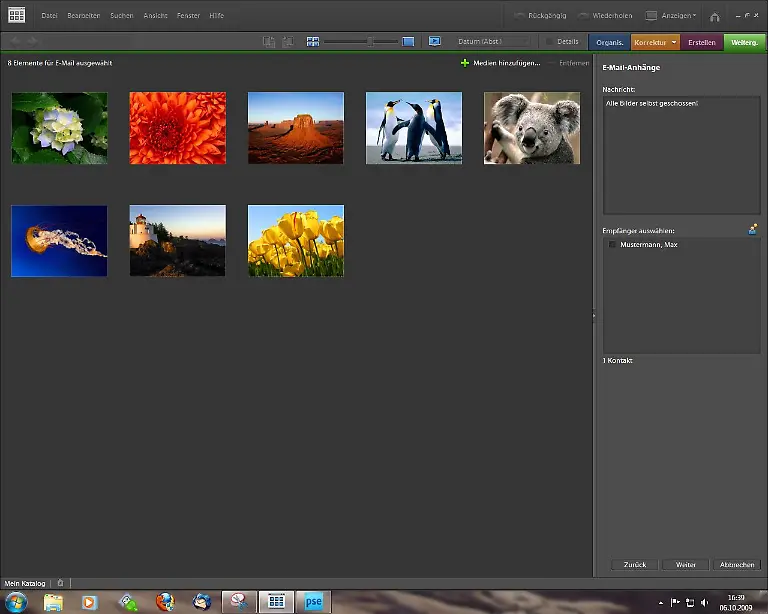Toggle the Details checkbox in toolbar
The height and width of the screenshot is (614, 768).
click(x=551, y=42)
